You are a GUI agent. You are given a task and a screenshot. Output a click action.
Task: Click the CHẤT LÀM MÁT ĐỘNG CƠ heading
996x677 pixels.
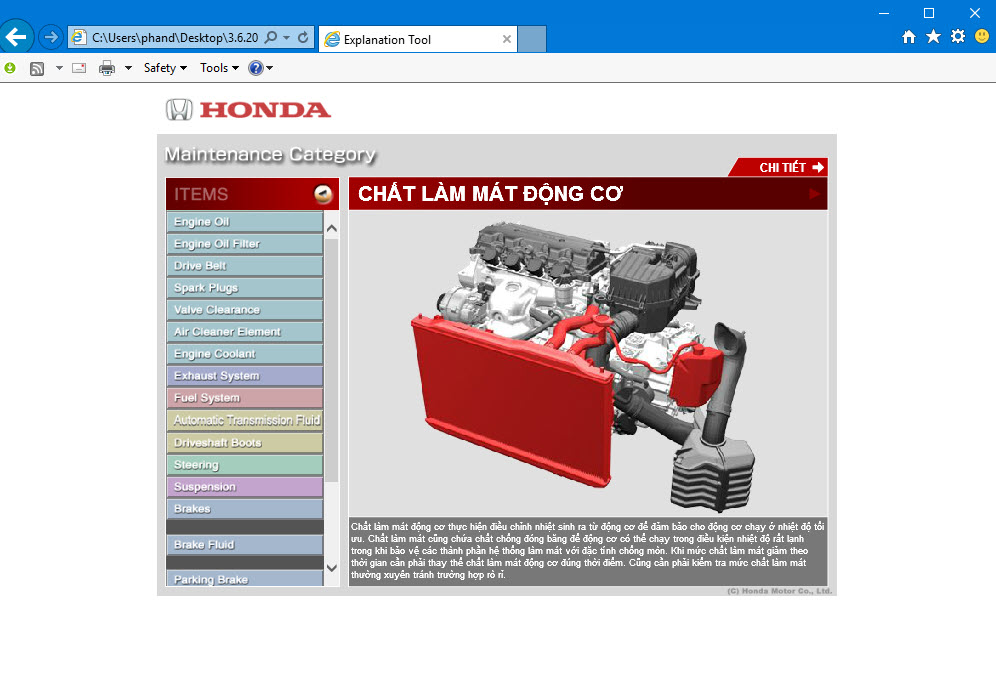click(490, 194)
